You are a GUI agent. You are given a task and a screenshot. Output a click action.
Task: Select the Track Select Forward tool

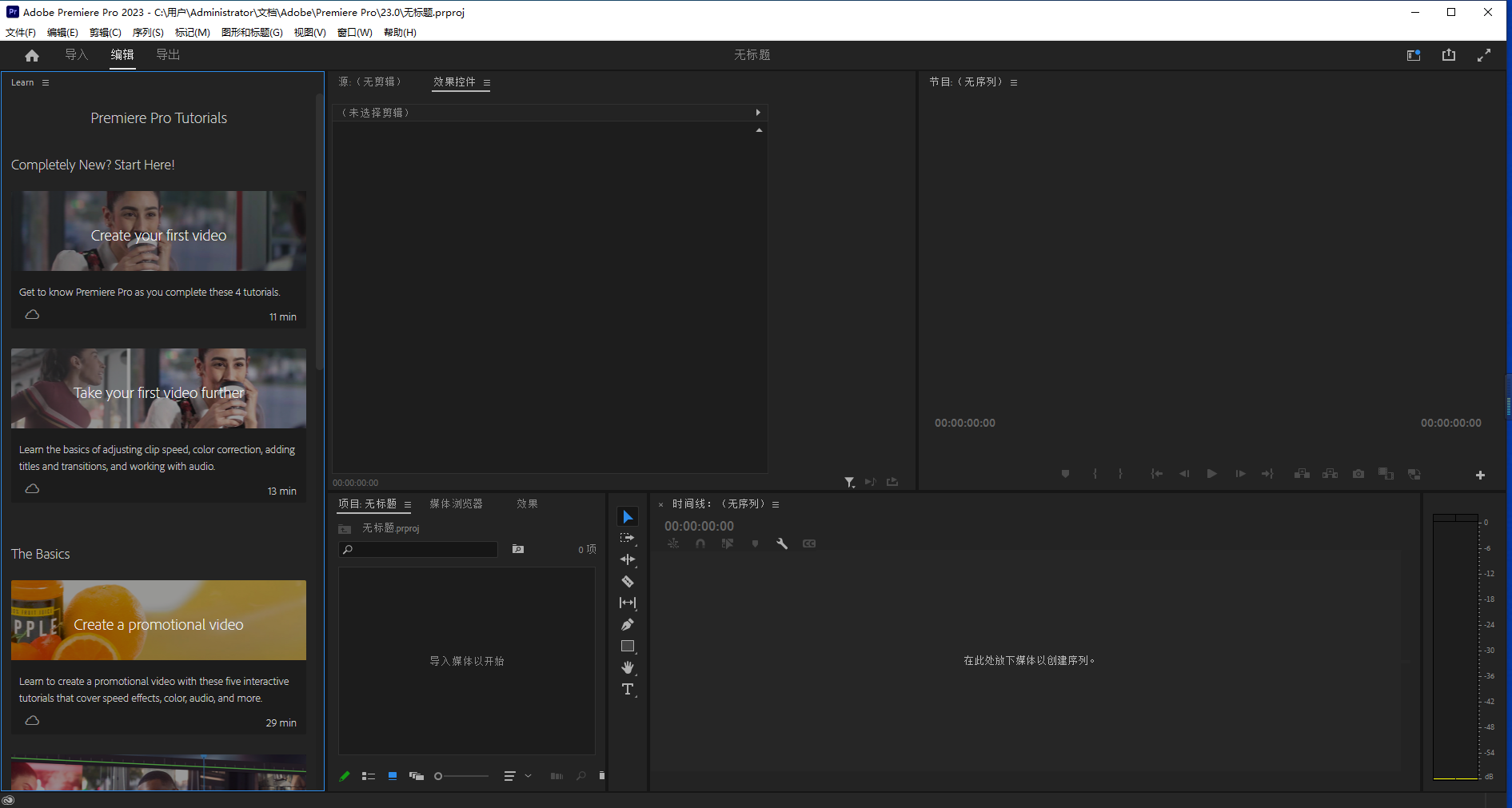(x=628, y=538)
